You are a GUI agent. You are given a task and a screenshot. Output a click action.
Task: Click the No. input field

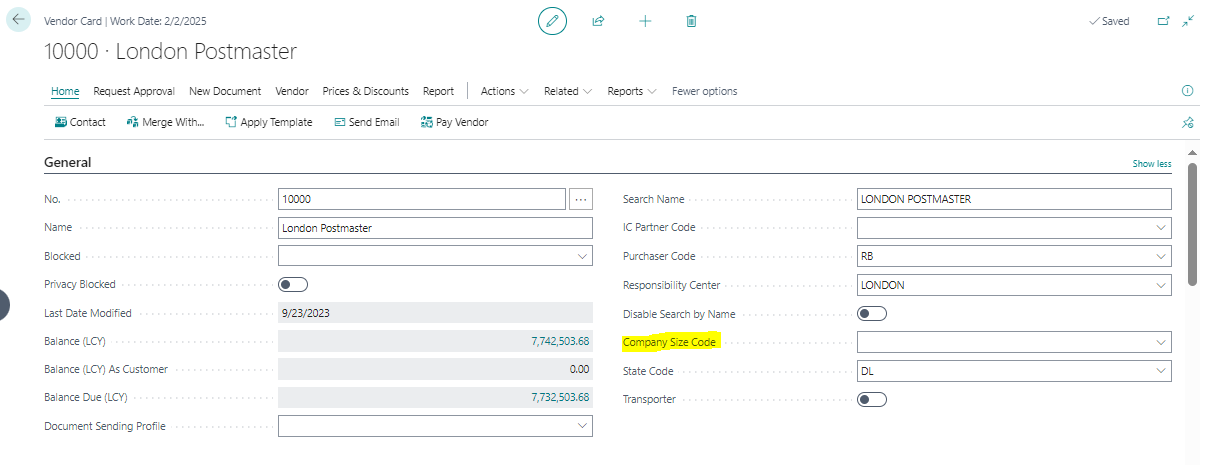click(422, 199)
